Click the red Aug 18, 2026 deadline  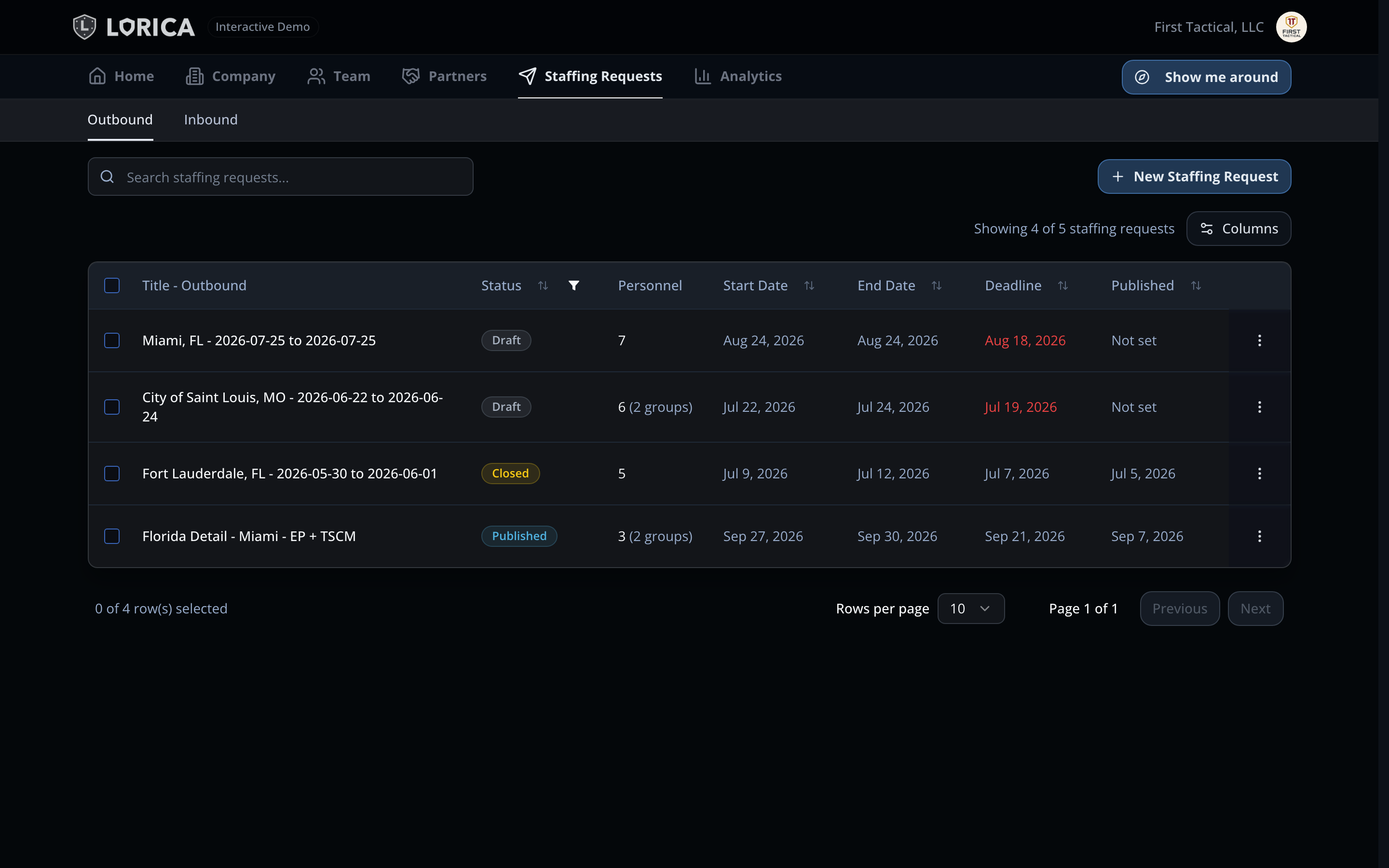(x=1025, y=340)
